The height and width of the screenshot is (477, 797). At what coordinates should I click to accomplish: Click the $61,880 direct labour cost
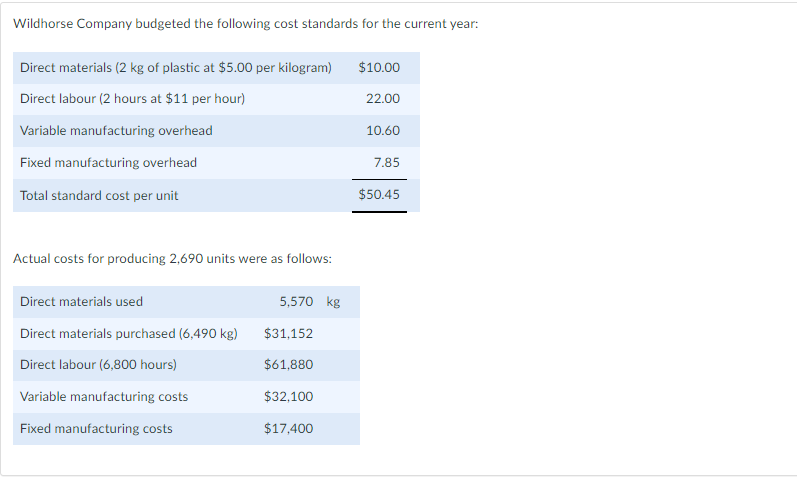(288, 365)
